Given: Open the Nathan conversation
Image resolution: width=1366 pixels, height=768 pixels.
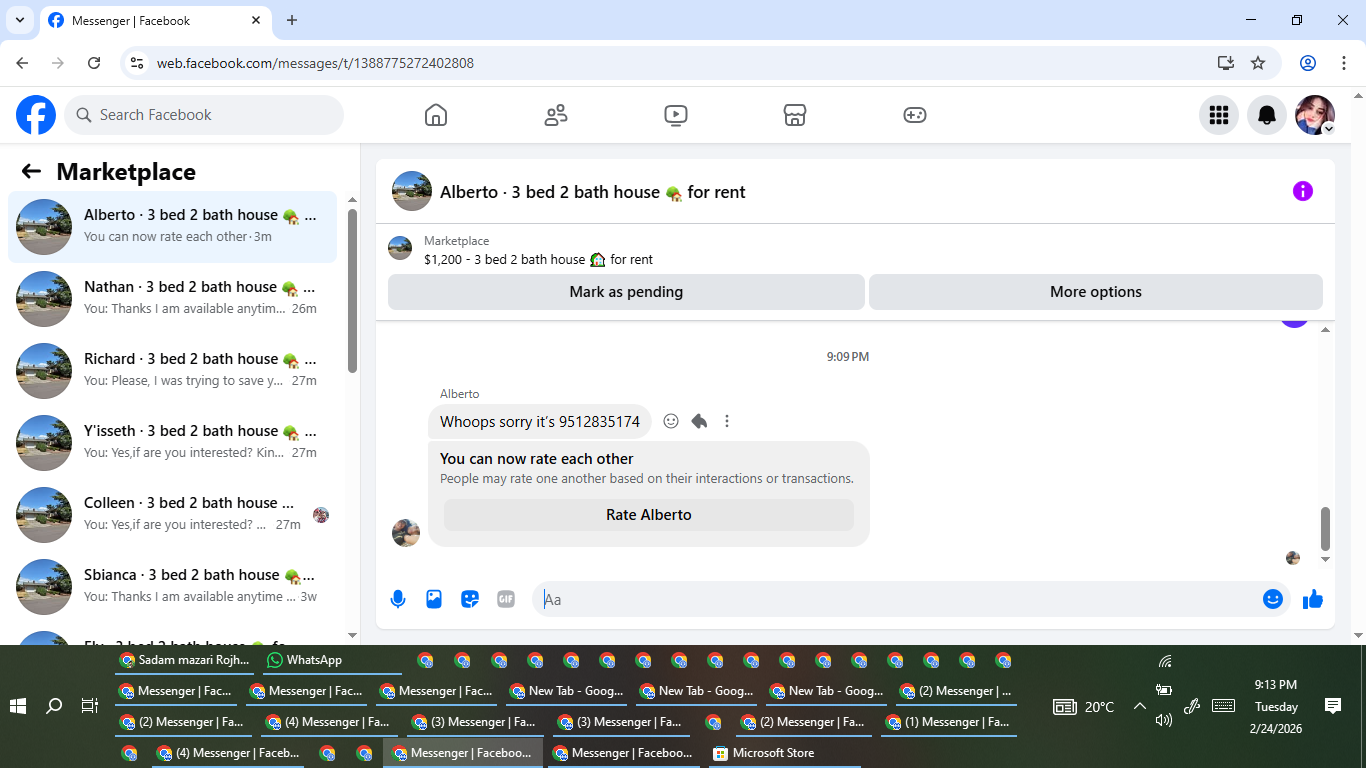Looking at the screenshot, I should pyautogui.click(x=173, y=299).
